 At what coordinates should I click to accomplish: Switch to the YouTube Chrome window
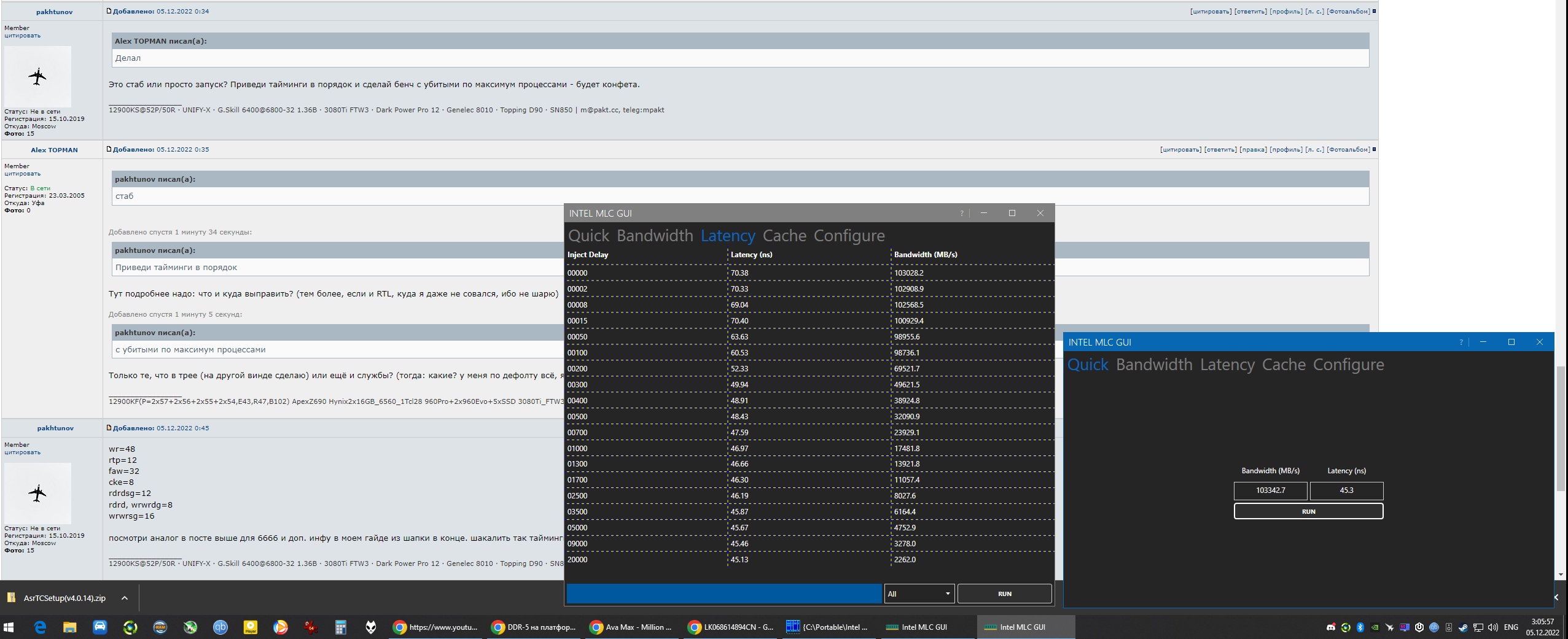436,627
